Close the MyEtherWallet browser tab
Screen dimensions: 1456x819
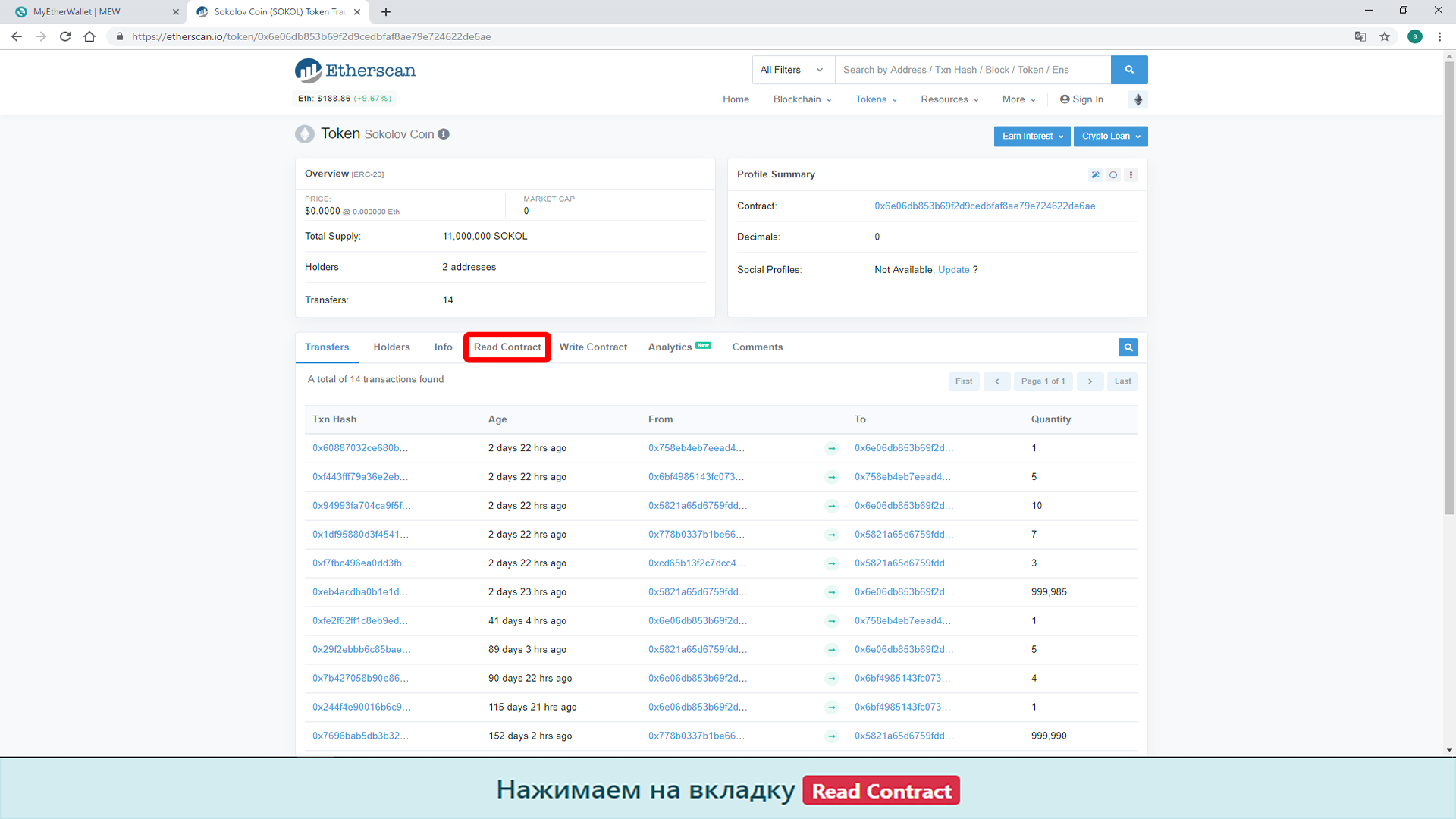click(176, 12)
